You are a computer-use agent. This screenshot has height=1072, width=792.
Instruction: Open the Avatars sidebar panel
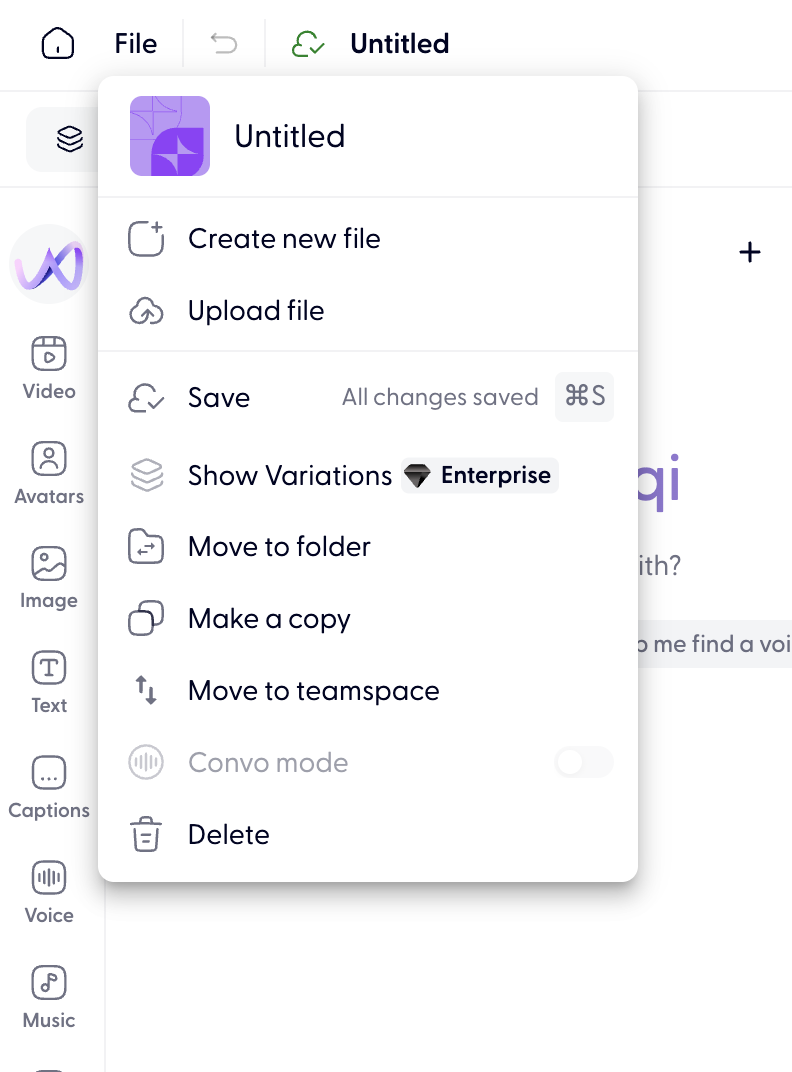(49, 473)
